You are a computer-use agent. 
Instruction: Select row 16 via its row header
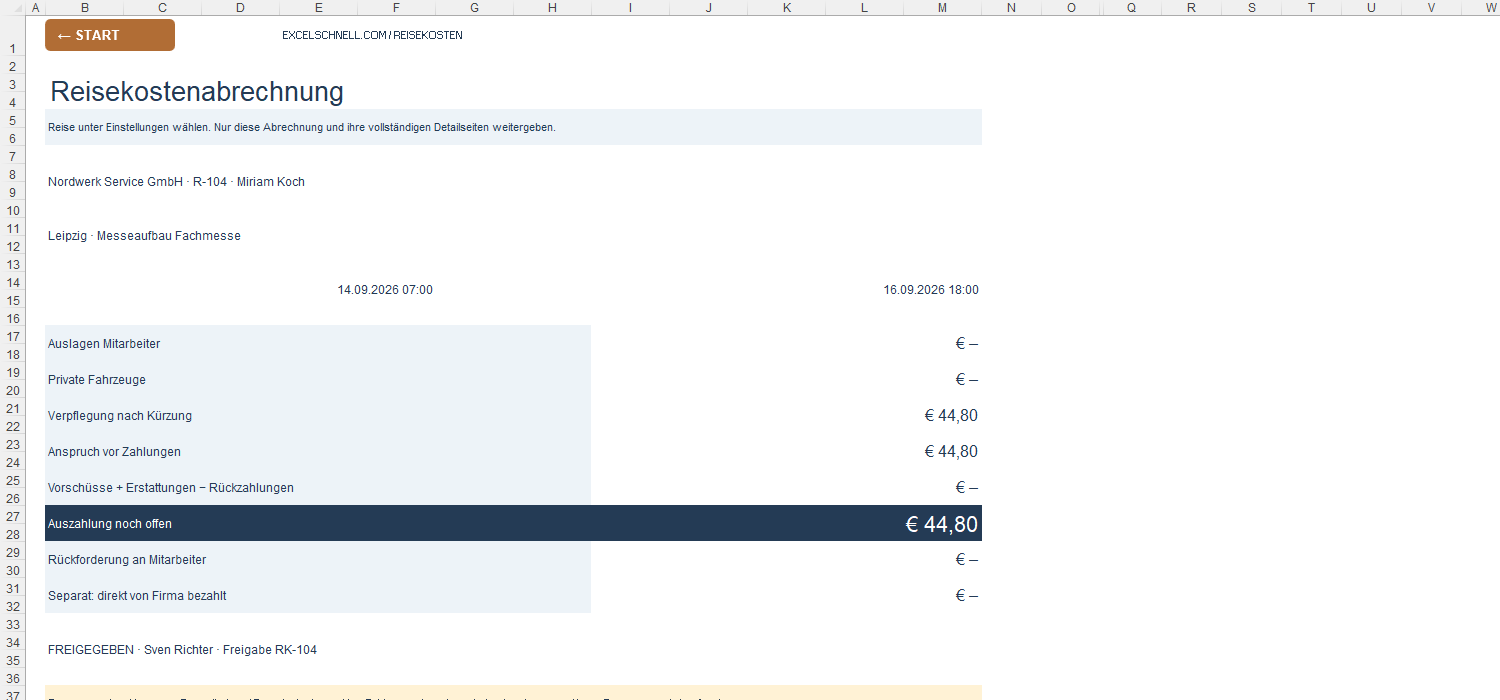pos(14,318)
